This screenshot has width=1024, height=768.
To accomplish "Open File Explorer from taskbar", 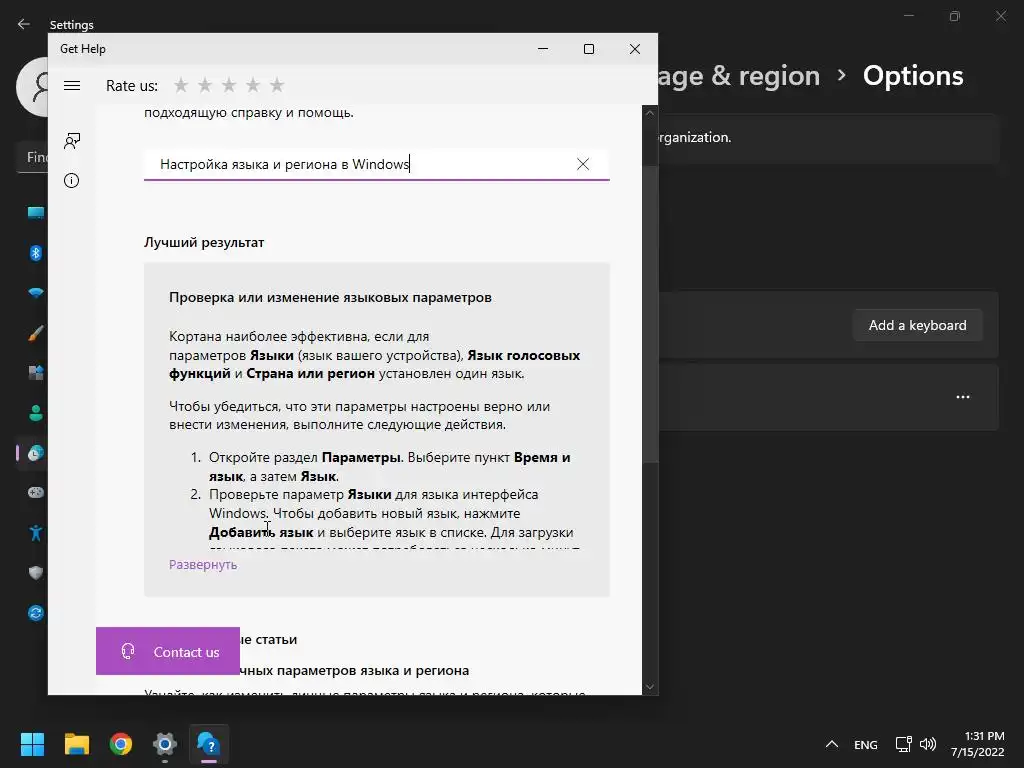I will (76, 744).
